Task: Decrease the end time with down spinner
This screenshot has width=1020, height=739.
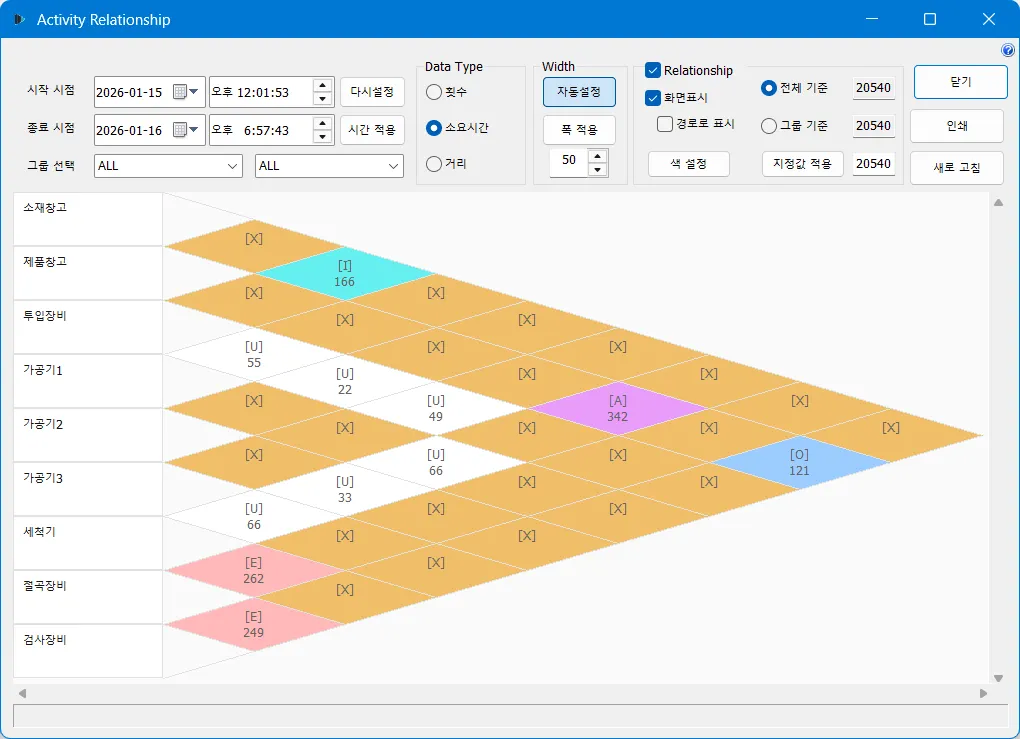Action: (x=322, y=137)
